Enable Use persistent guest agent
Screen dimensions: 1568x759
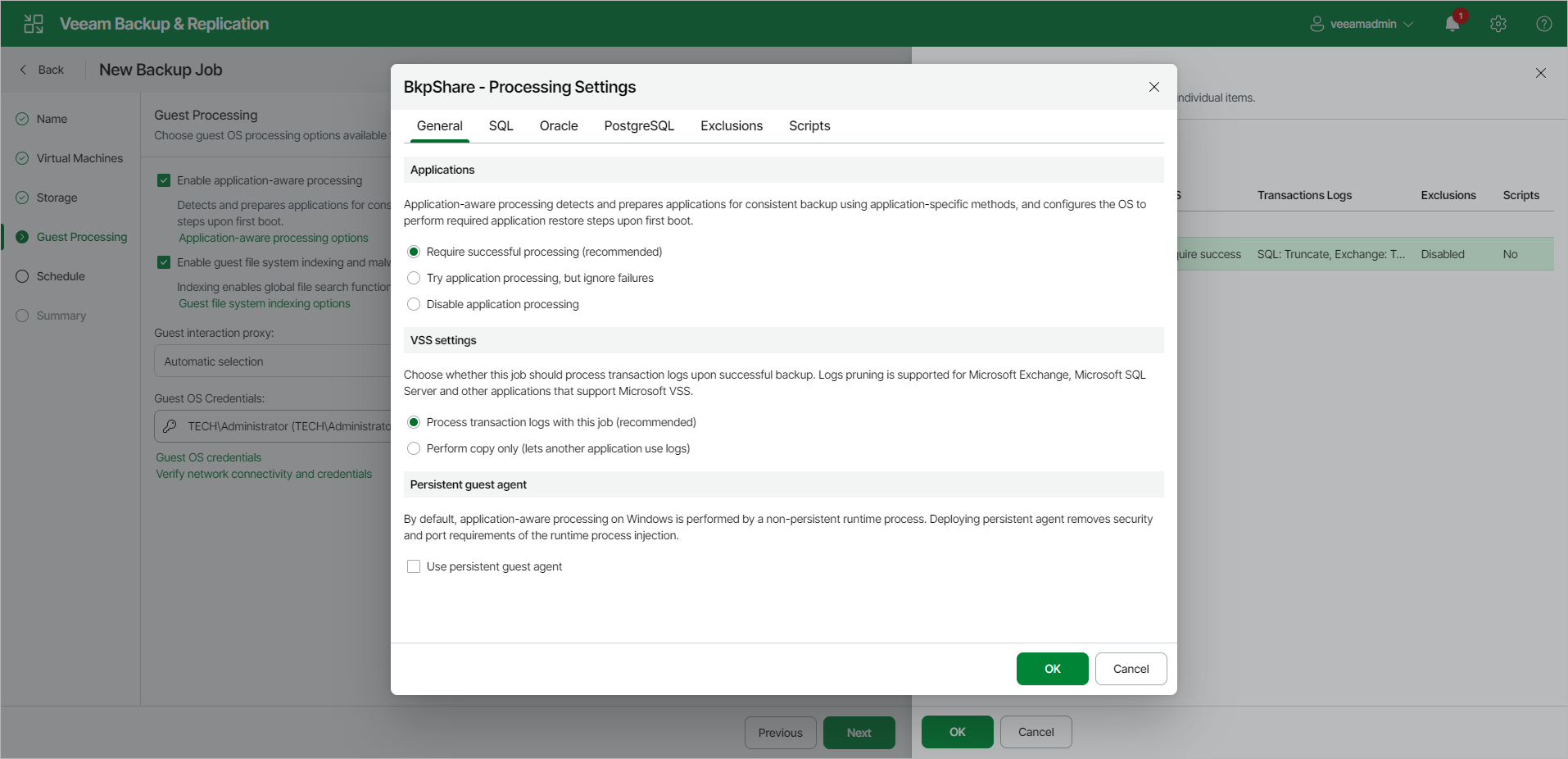[x=414, y=566]
